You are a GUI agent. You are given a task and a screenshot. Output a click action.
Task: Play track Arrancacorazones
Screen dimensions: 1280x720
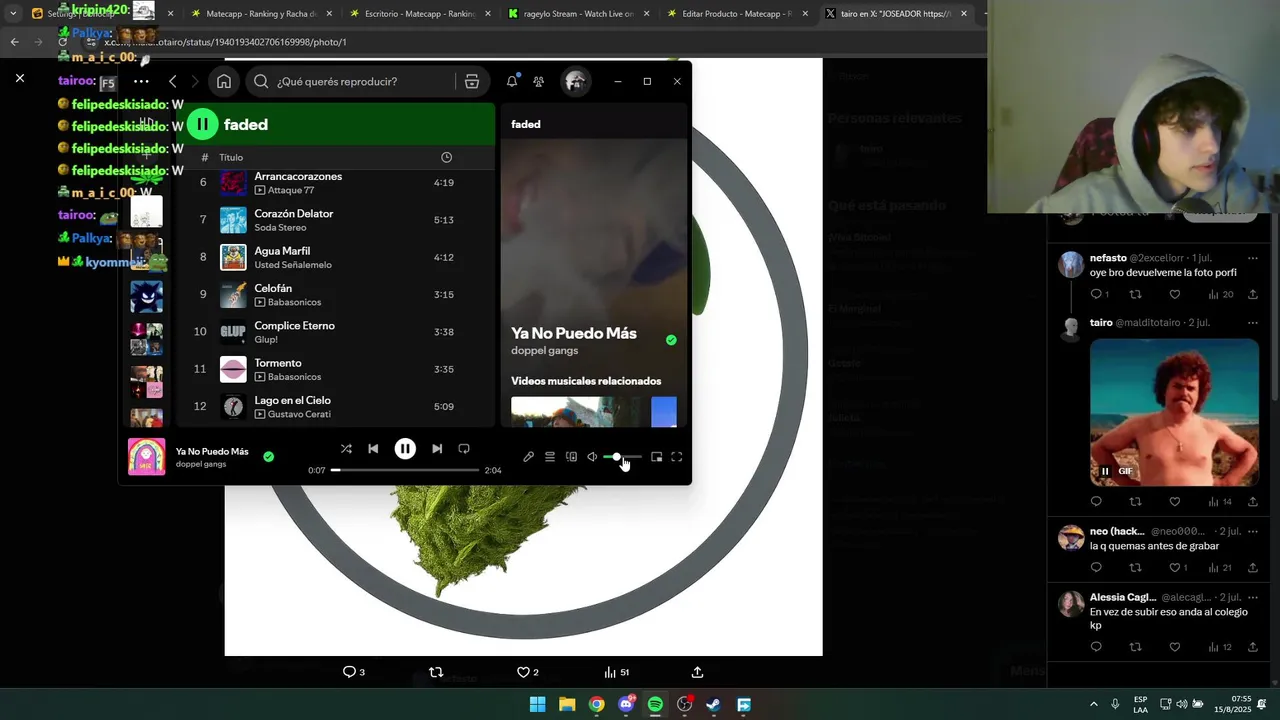(x=298, y=176)
